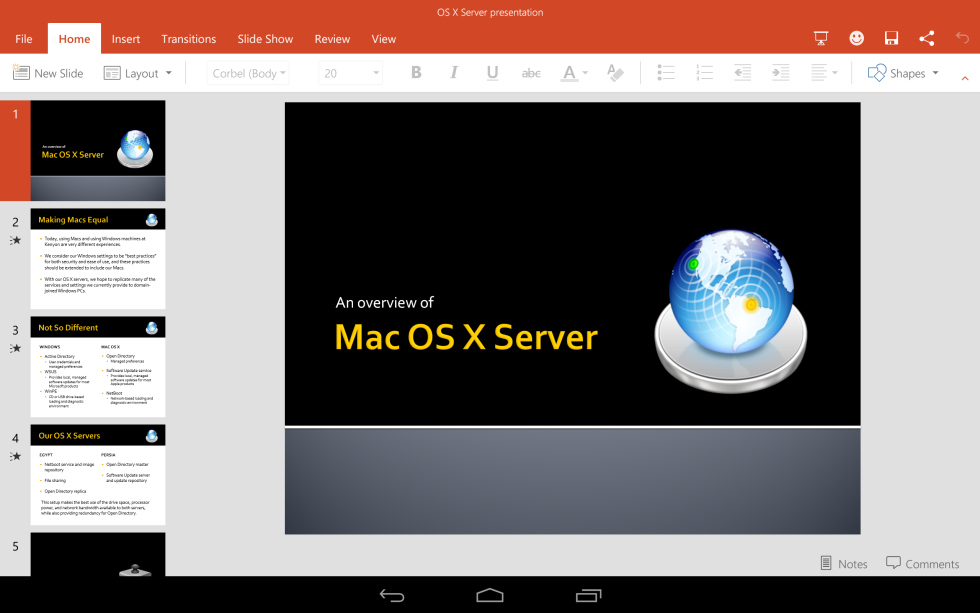Open the Notes pane
980x613 pixels.
point(843,563)
